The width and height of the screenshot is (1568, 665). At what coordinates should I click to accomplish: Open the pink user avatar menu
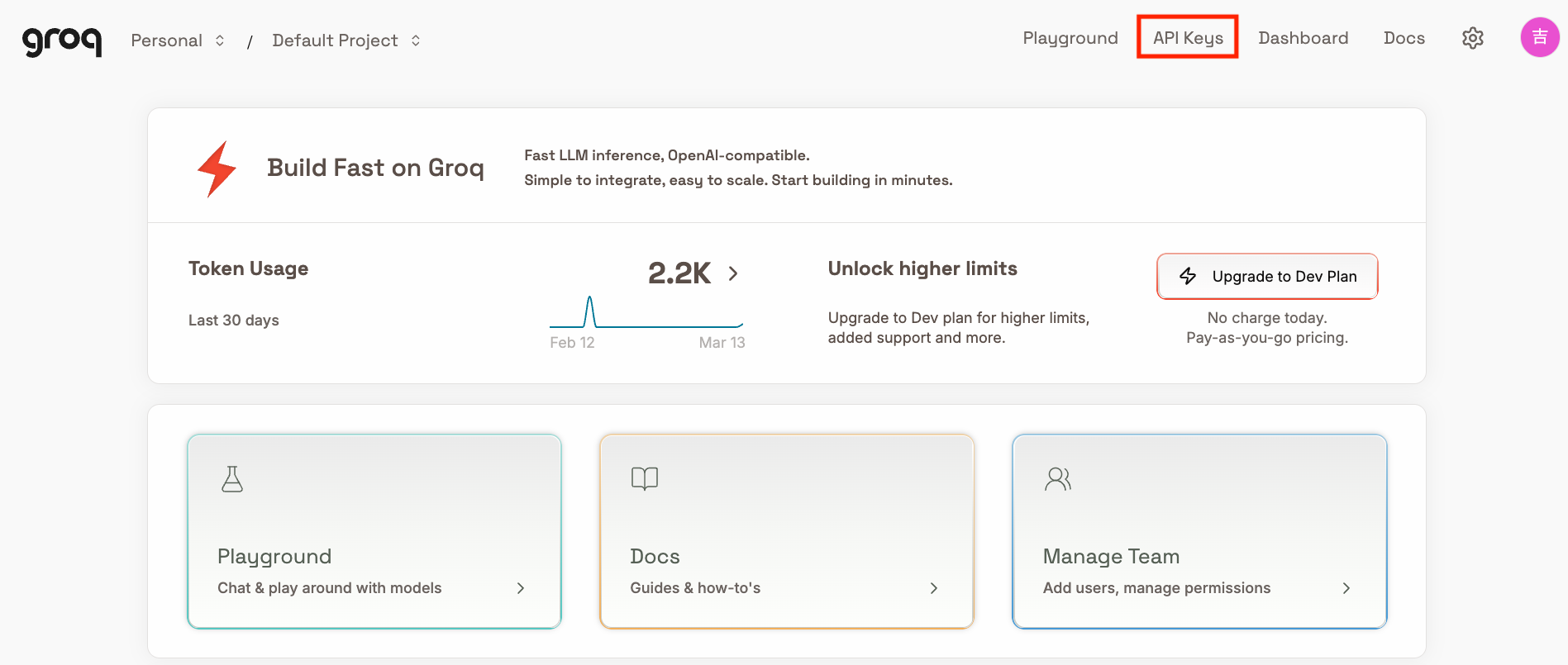pos(1539,37)
